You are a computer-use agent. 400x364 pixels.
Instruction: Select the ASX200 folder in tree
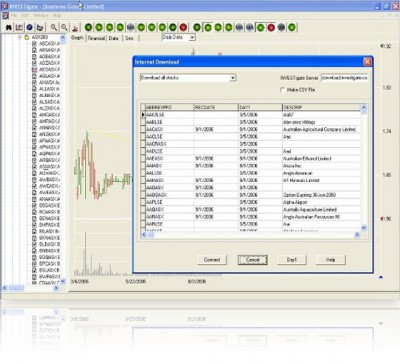click(x=39, y=37)
